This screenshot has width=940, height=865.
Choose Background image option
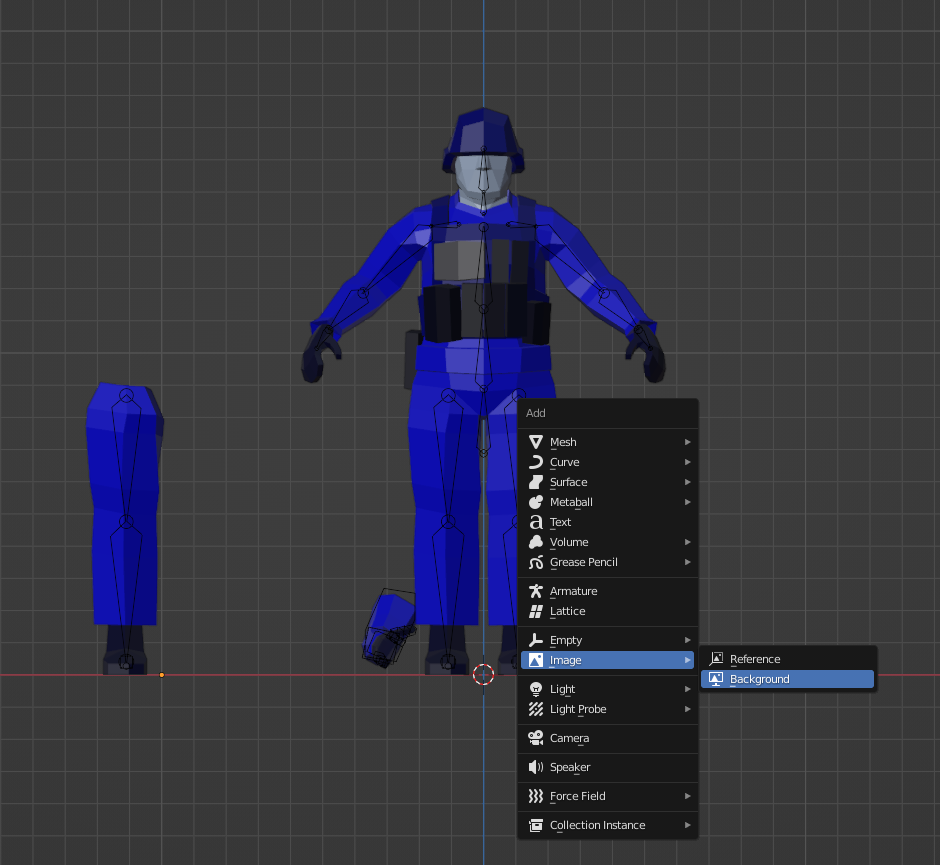[x=759, y=679]
